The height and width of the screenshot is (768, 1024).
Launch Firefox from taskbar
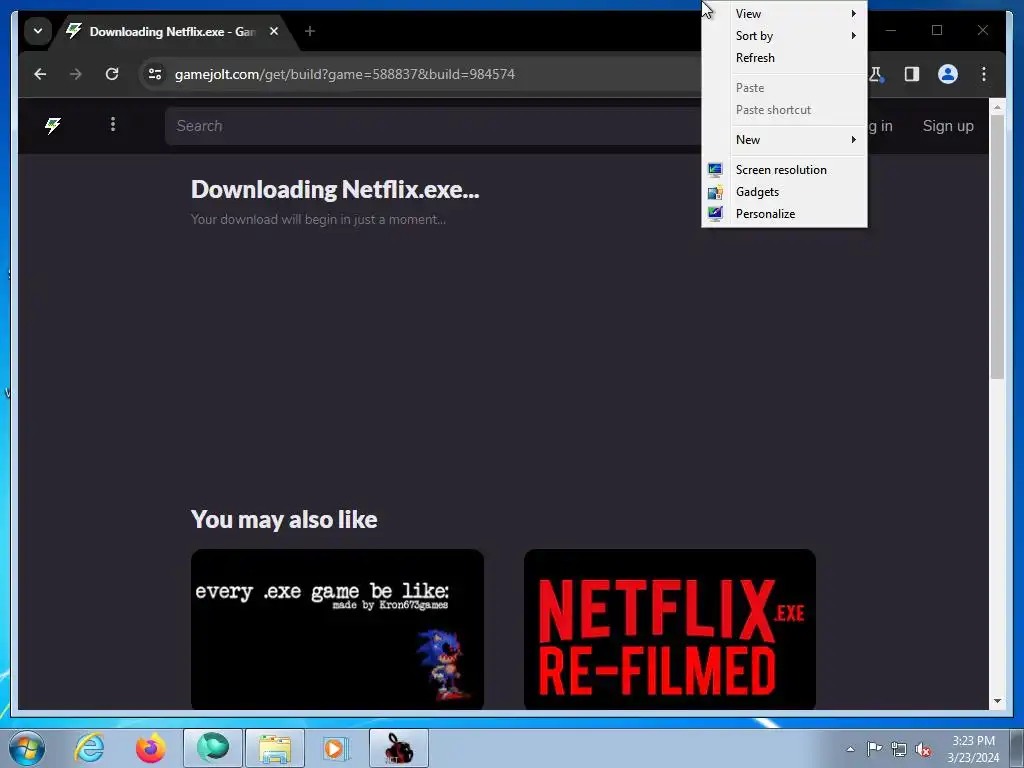(150, 748)
